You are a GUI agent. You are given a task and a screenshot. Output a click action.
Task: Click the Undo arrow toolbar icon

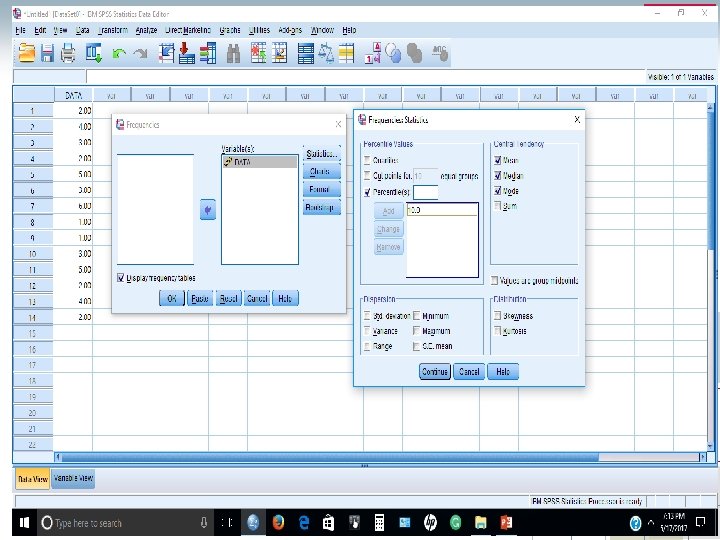coord(119,54)
